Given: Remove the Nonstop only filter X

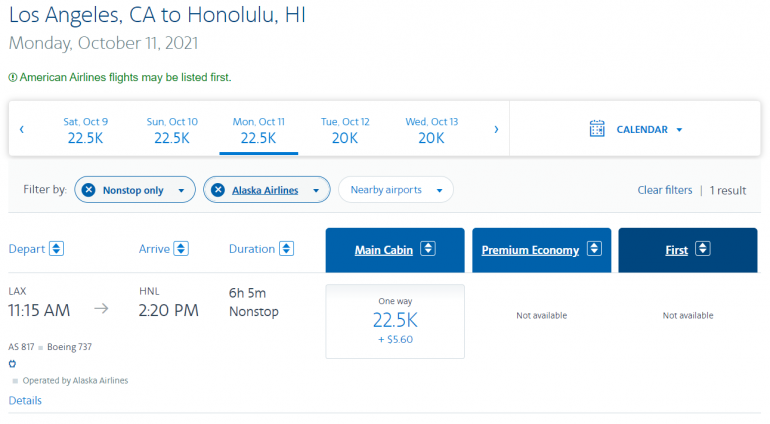Looking at the screenshot, I should (x=88, y=190).
